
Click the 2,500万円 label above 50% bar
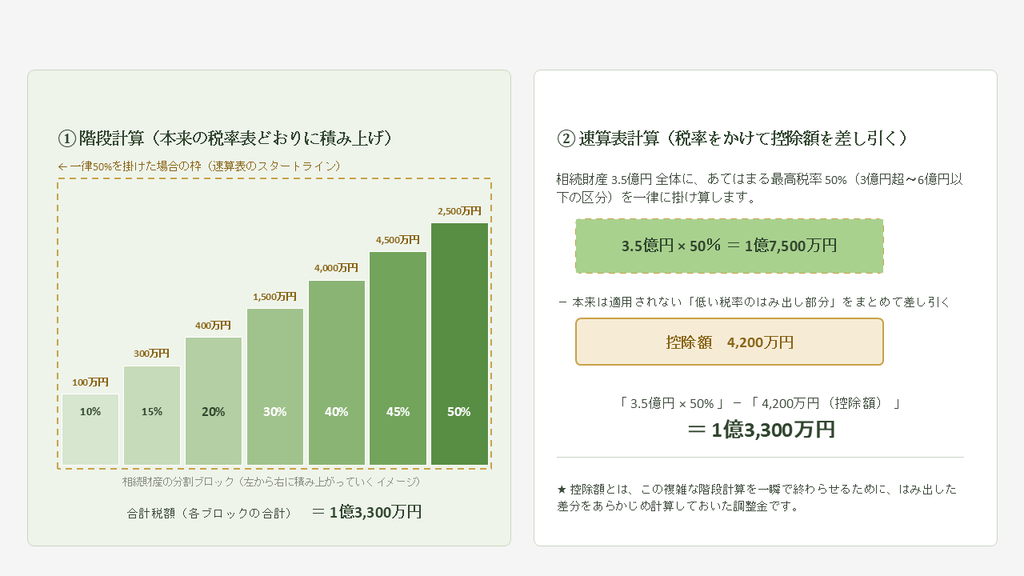(459, 211)
